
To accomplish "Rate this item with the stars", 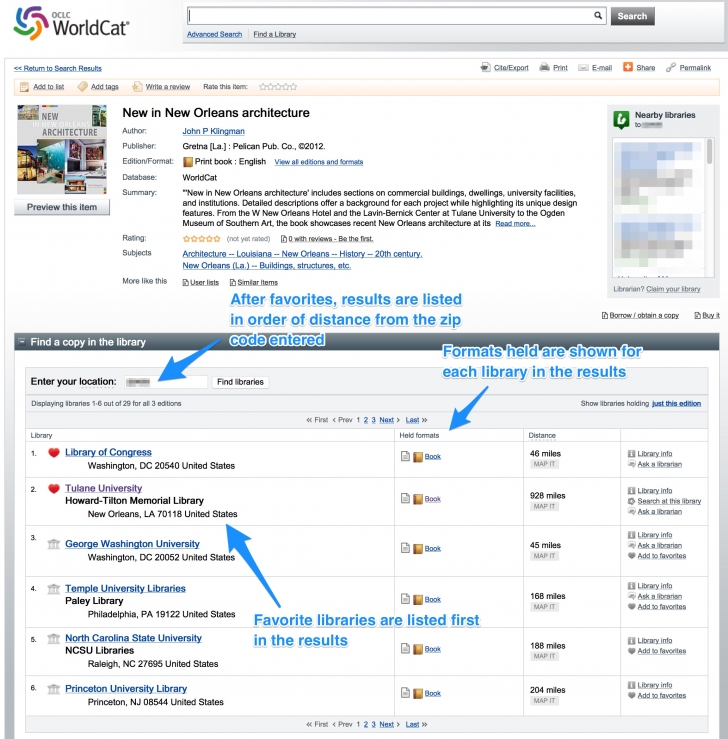I will pyautogui.click(x=278, y=87).
